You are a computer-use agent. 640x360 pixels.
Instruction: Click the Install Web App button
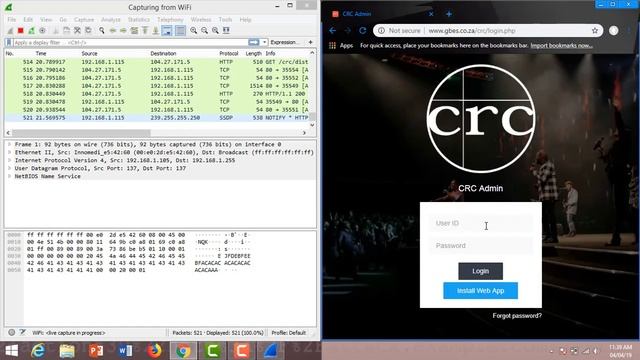[x=480, y=291]
